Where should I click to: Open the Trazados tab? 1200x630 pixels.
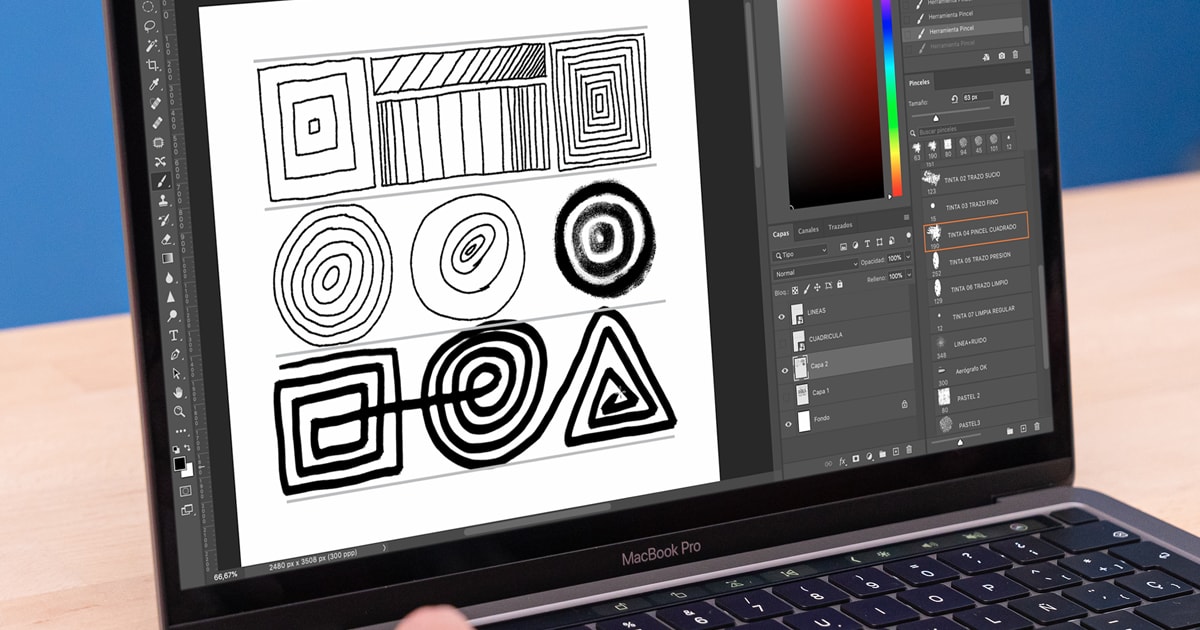pyautogui.click(x=840, y=226)
